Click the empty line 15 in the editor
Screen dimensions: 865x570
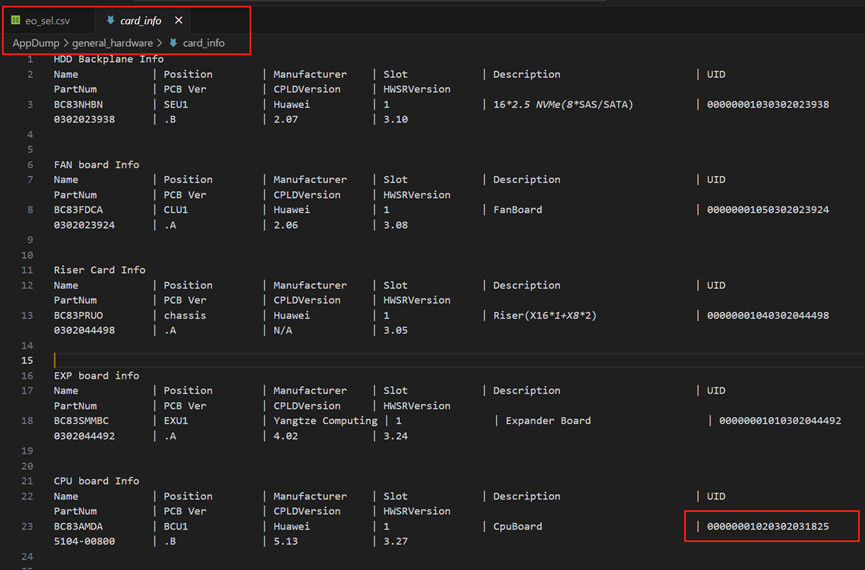pos(300,360)
